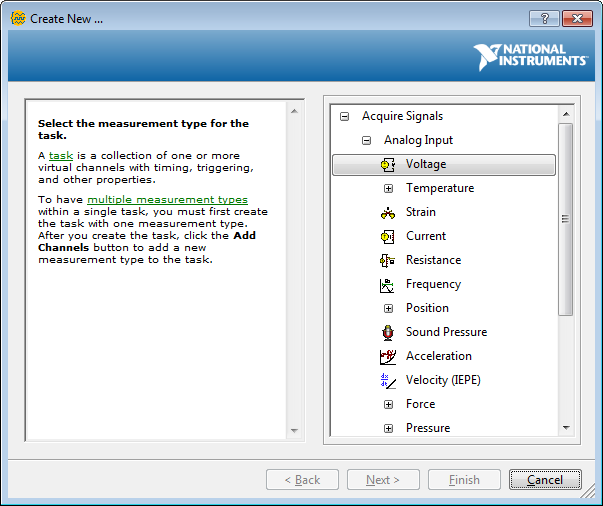
Task: Click the Help question mark button
Action: [543, 19]
